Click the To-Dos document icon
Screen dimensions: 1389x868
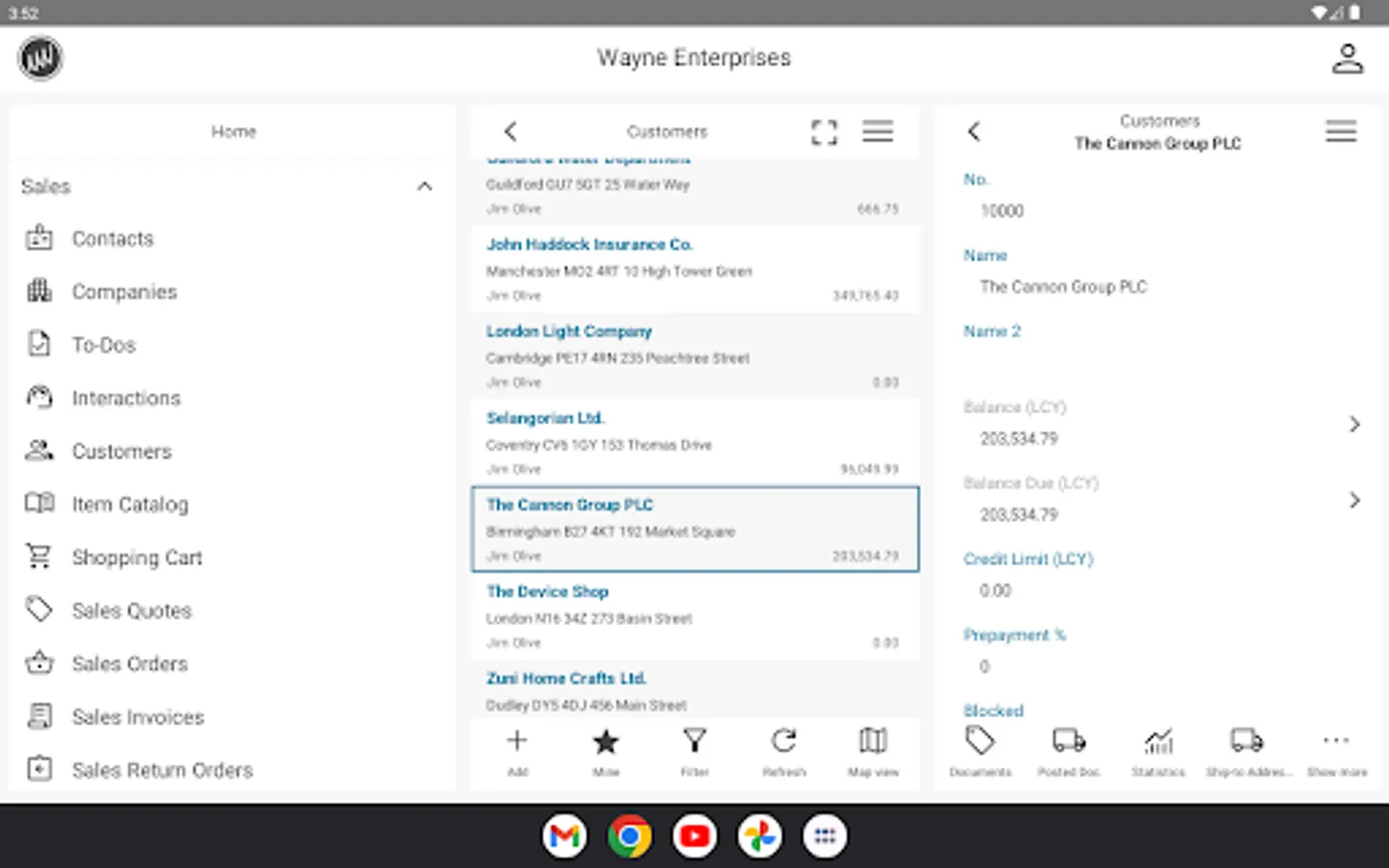tap(40, 343)
